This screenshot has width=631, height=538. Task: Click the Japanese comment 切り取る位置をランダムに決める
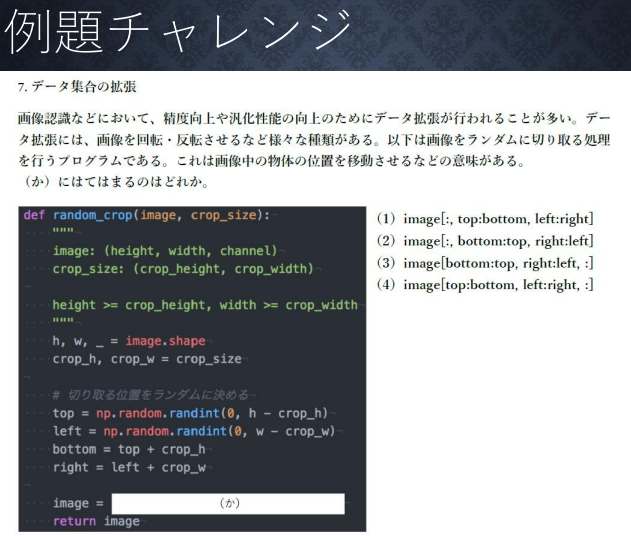coord(150,395)
